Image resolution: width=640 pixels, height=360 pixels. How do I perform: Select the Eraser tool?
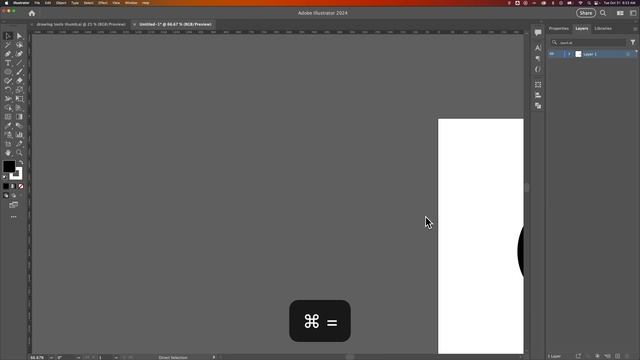[x=19, y=81]
